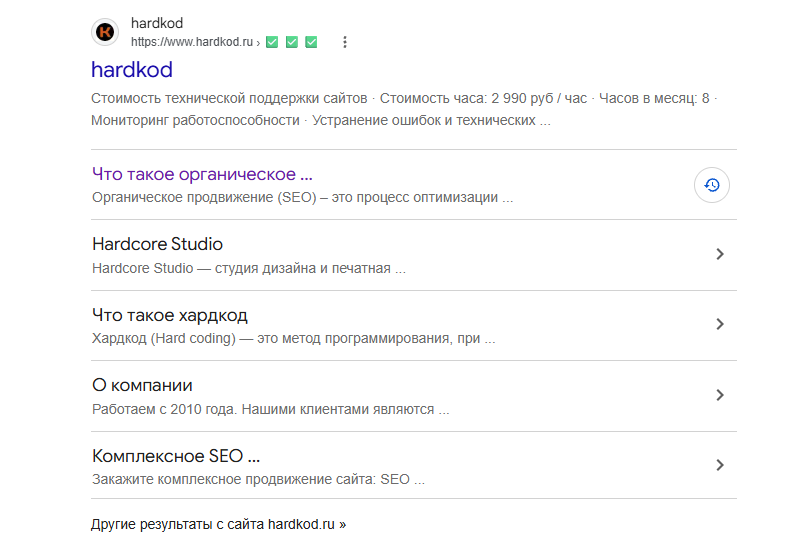Click description 'студия дизайна и печатная' text
Screen dimensions: 797x545
click(x=303, y=268)
